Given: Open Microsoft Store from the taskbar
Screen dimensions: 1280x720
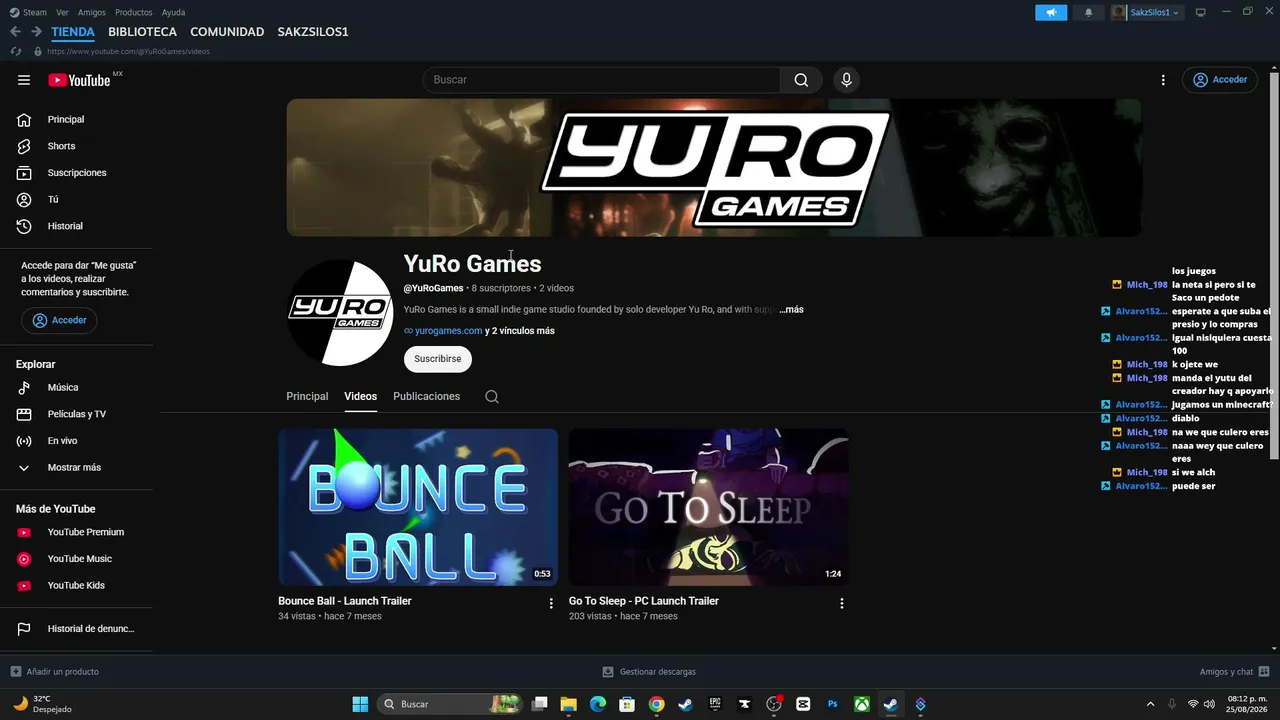Looking at the screenshot, I should point(627,704).
